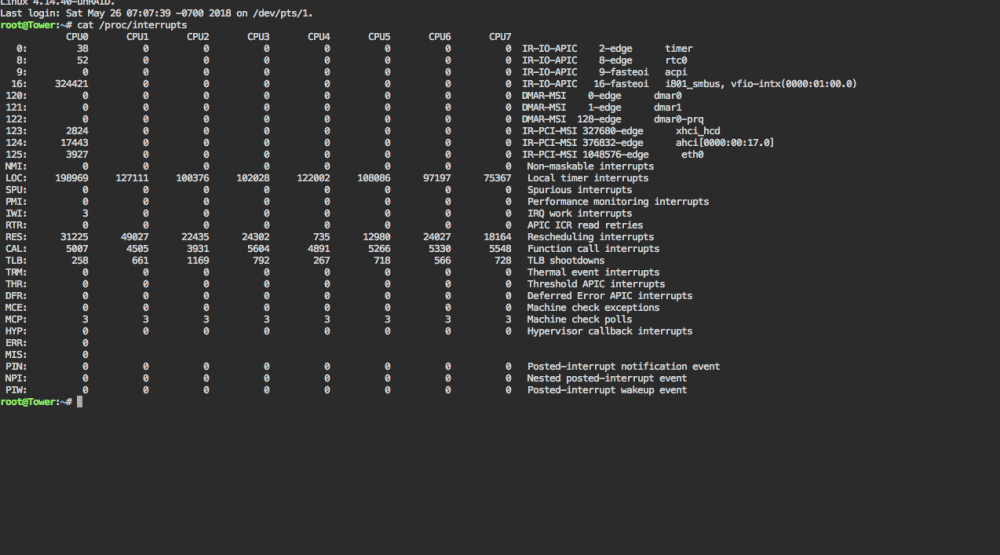Click 'Hypervisor callback interrupts' description
Viewport: 1000px width, 555px height.
pyautogui.click(x=610, y=332)
